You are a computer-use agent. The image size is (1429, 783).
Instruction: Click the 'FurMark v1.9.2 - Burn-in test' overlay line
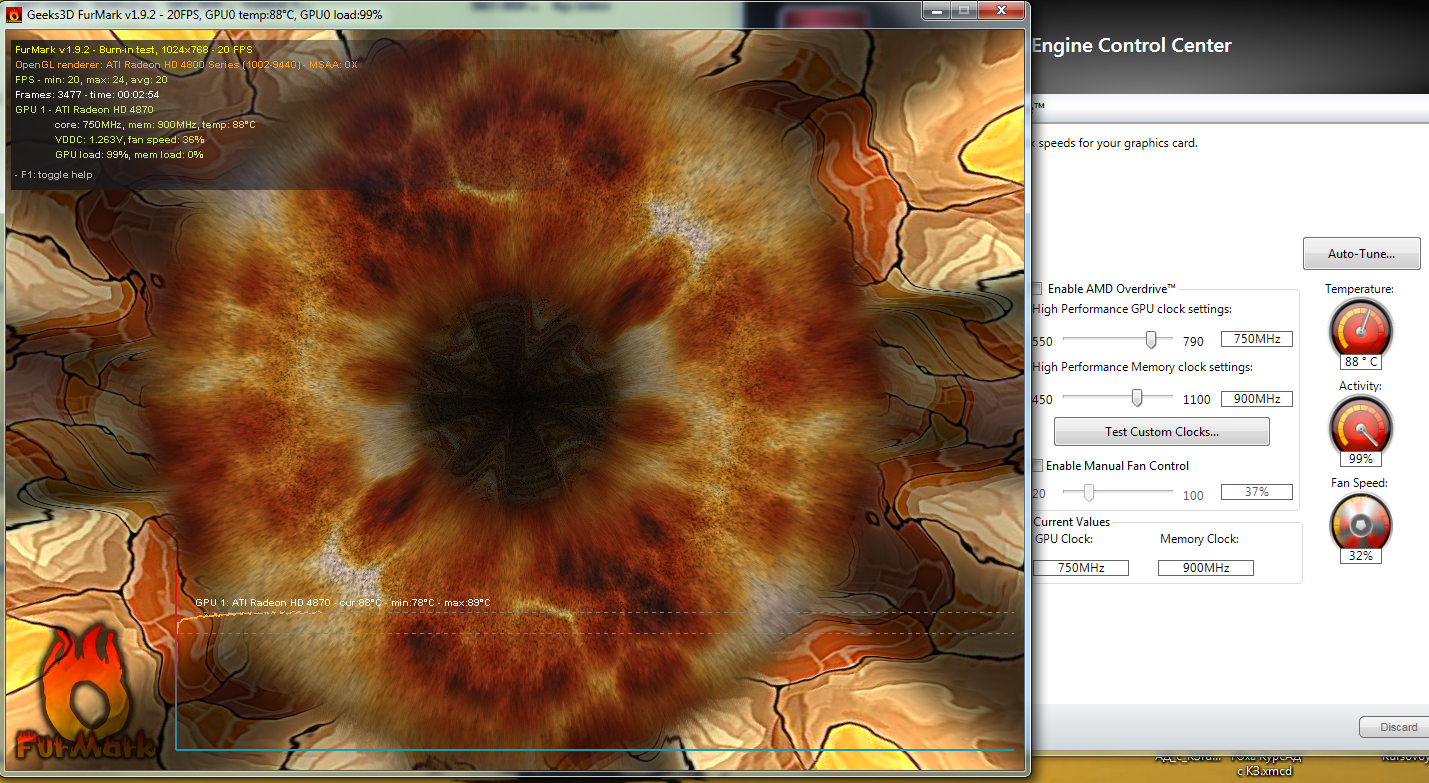tap(134, 49)
